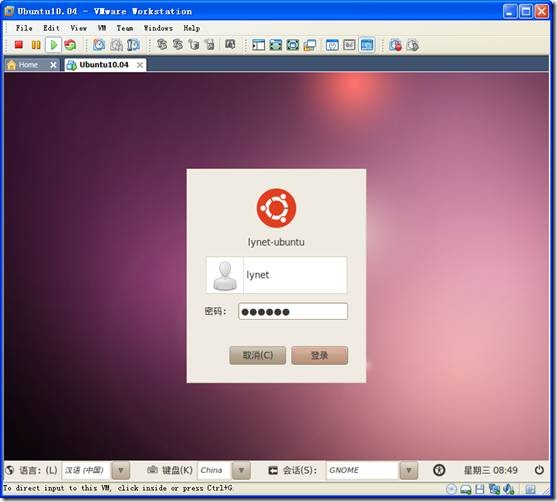Viewport: 557px width, 502px height.
Task: Open the 汉语 (中国) language combo box
Action: (x=96, y=470)
